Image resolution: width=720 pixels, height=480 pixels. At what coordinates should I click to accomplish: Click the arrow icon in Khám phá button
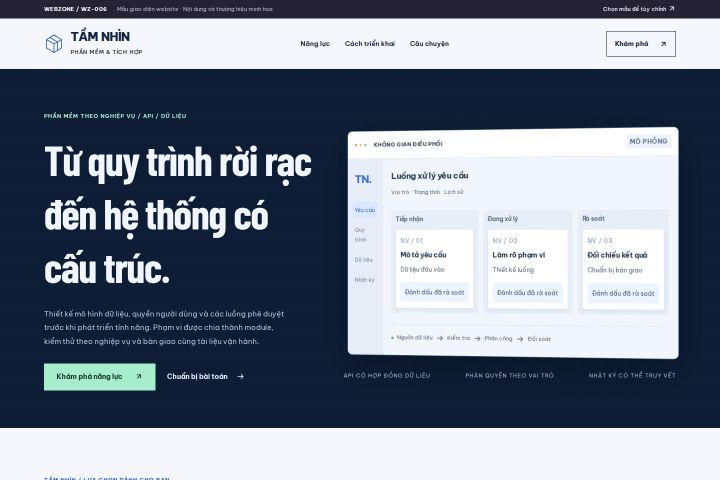point(663,44)
